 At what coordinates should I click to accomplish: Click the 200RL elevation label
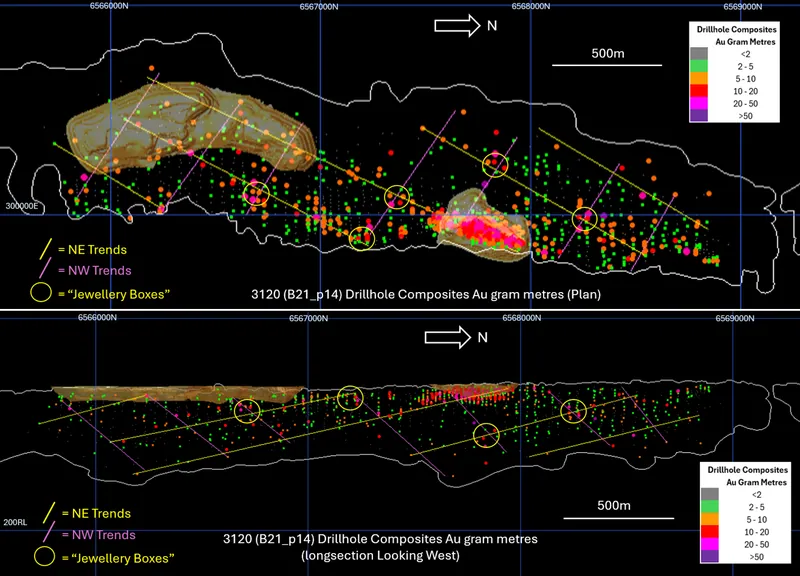tap(15, 522)
